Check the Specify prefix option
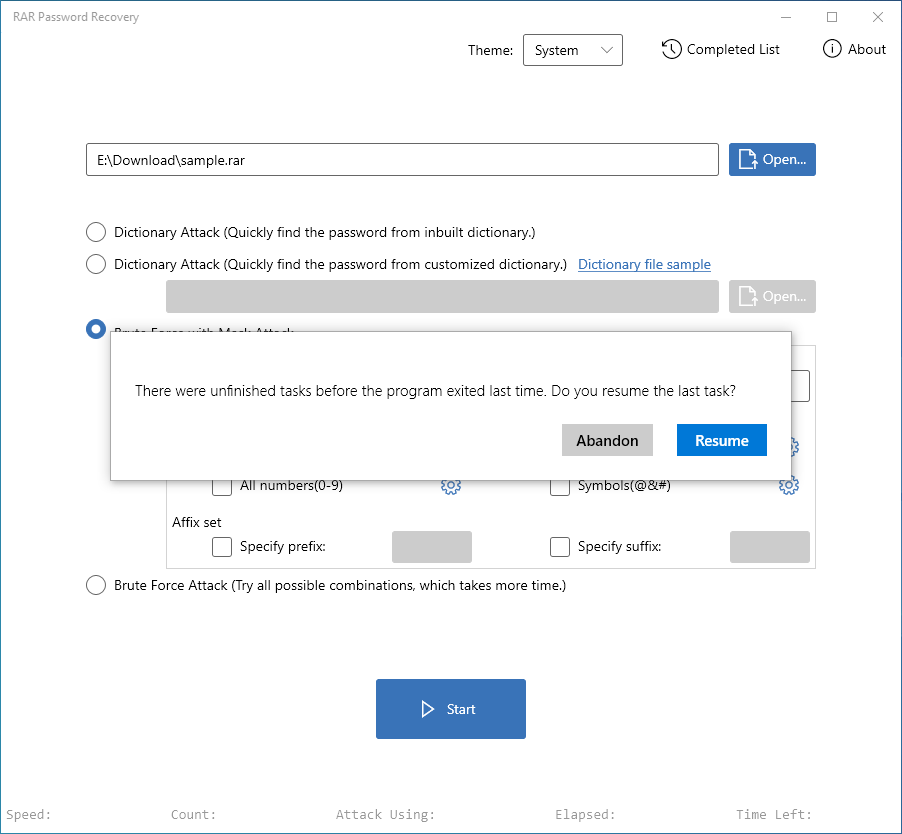902x834 pixels. click(222, 547)
